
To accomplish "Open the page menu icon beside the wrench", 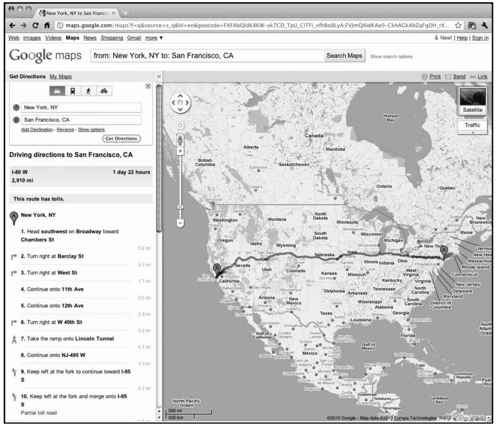I will 472,25.
